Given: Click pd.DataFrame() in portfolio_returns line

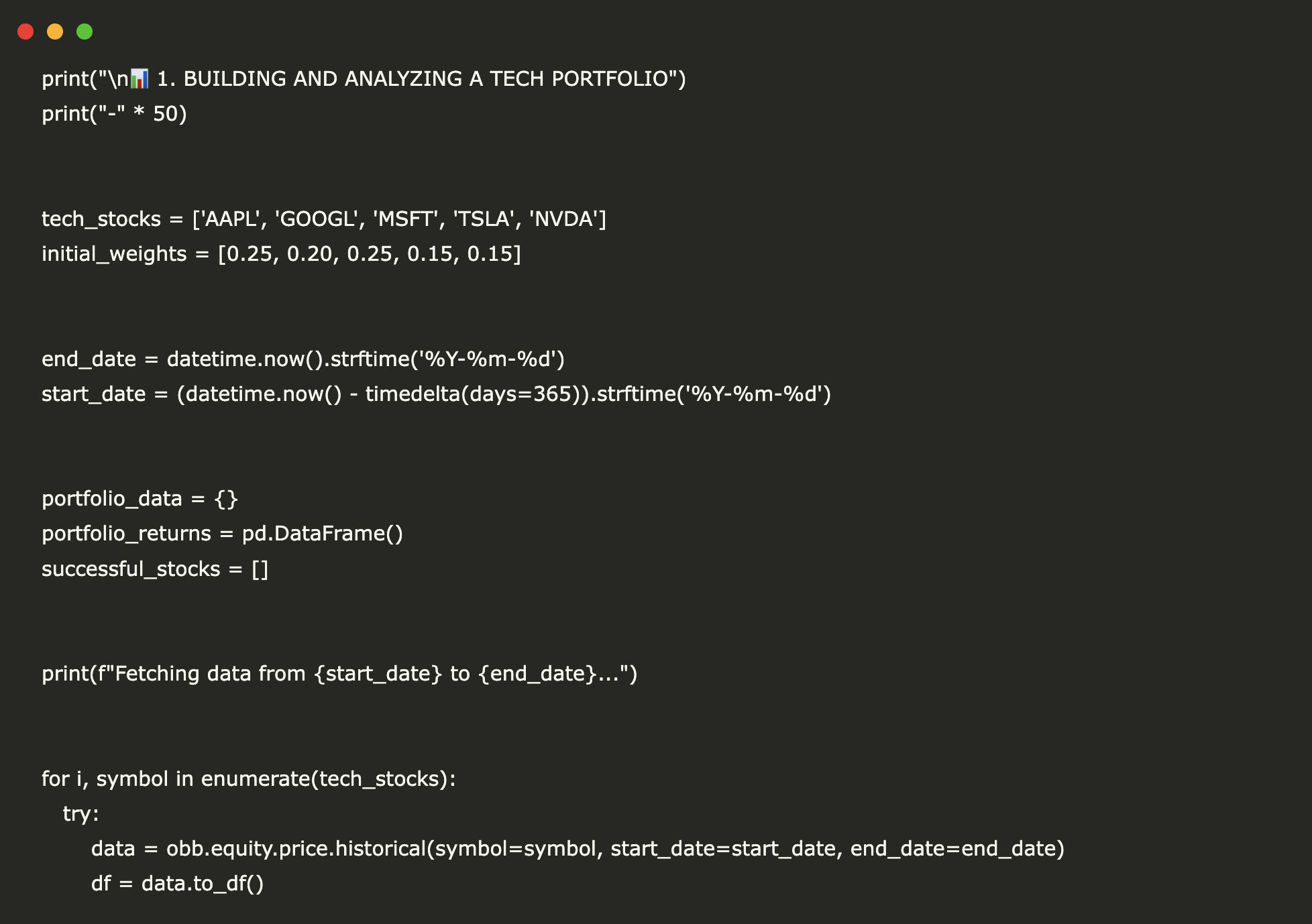Looking at the screenshot, I should 322,534.
